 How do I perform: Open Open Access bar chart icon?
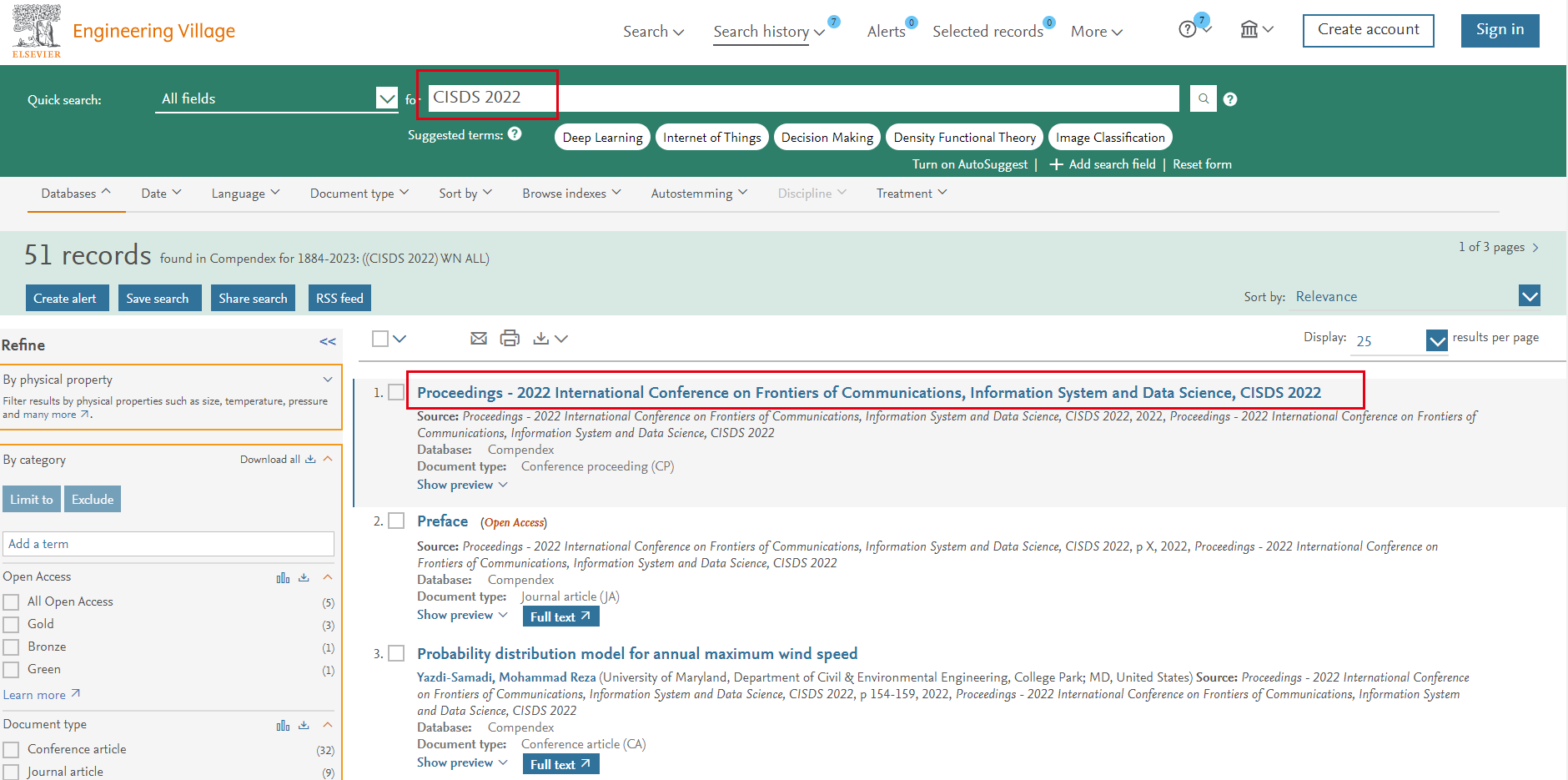pyautogui.click(x=284, y=577)
